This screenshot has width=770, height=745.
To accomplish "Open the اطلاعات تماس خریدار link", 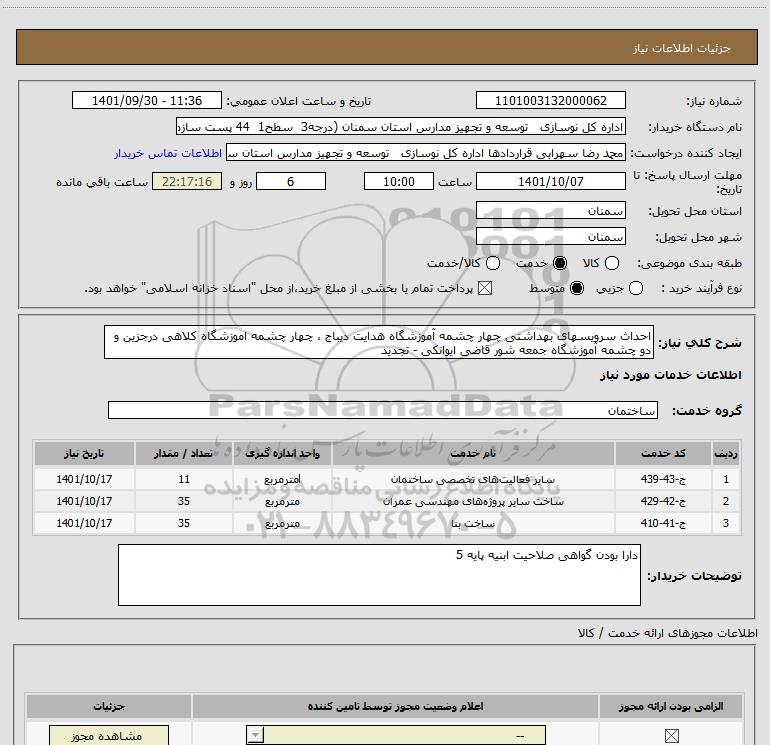I will [x=168, y=153].
